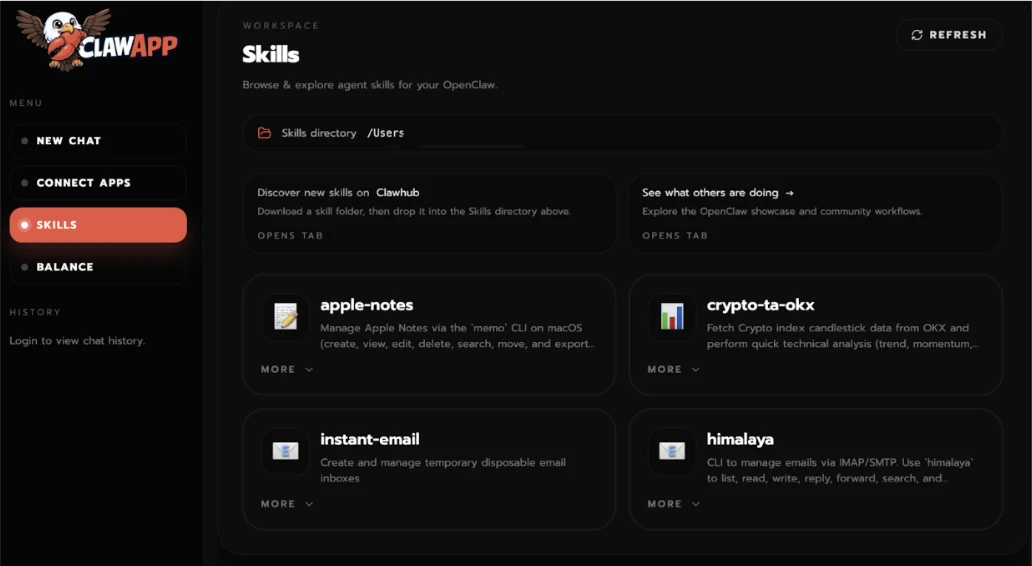1032x566 pixels.
Task: Open the Balance menu item
Action: (97, 267)
